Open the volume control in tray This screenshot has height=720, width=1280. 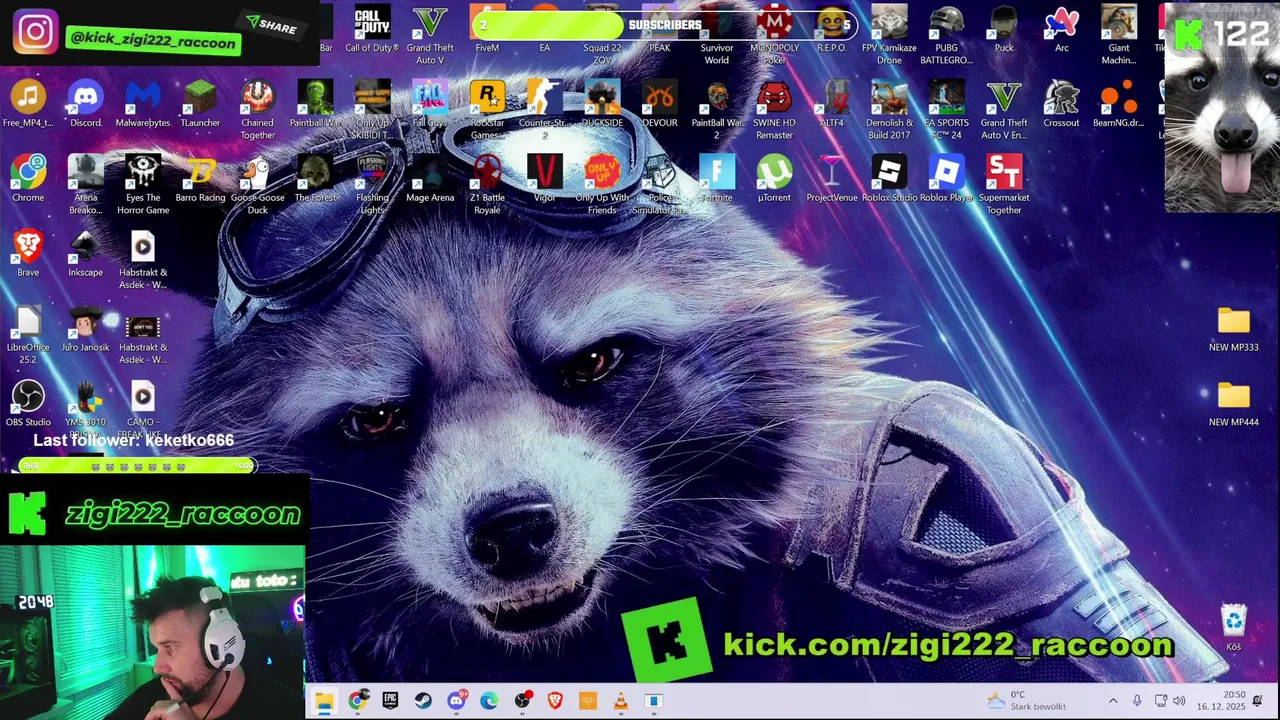pyautogui.click(x=1179, y=701)
